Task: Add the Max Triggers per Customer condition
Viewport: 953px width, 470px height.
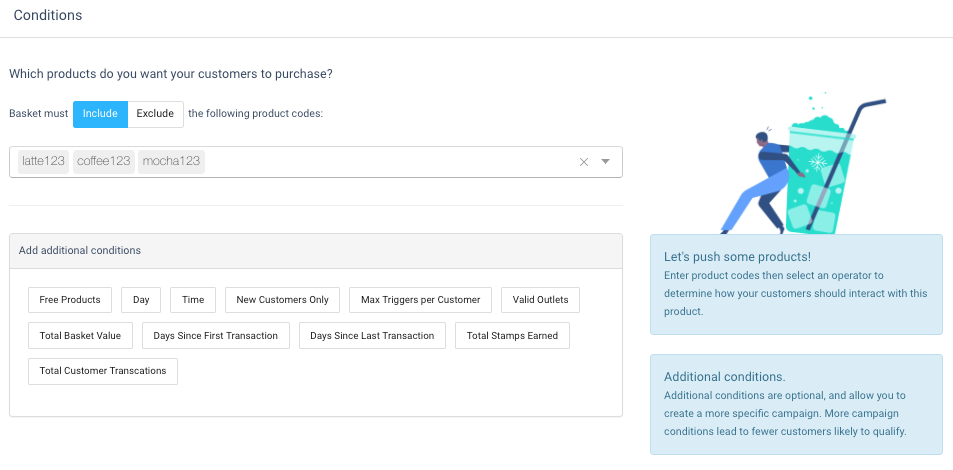Action: tap(421, 300)
